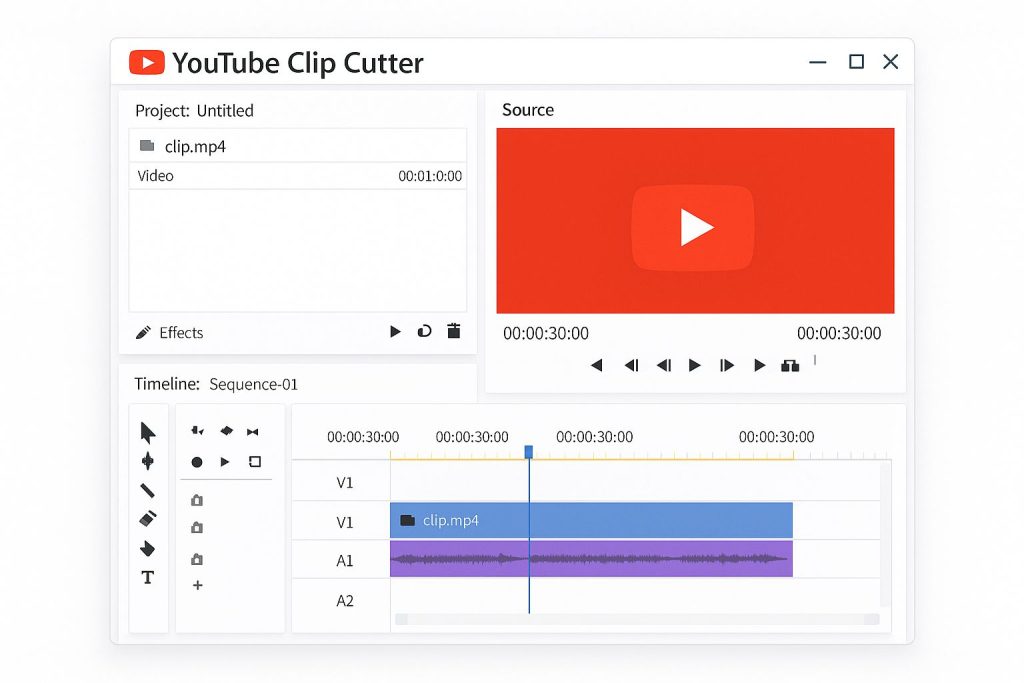
Task: Pick the diagonal line Razor tool
Action: point(148,490)
